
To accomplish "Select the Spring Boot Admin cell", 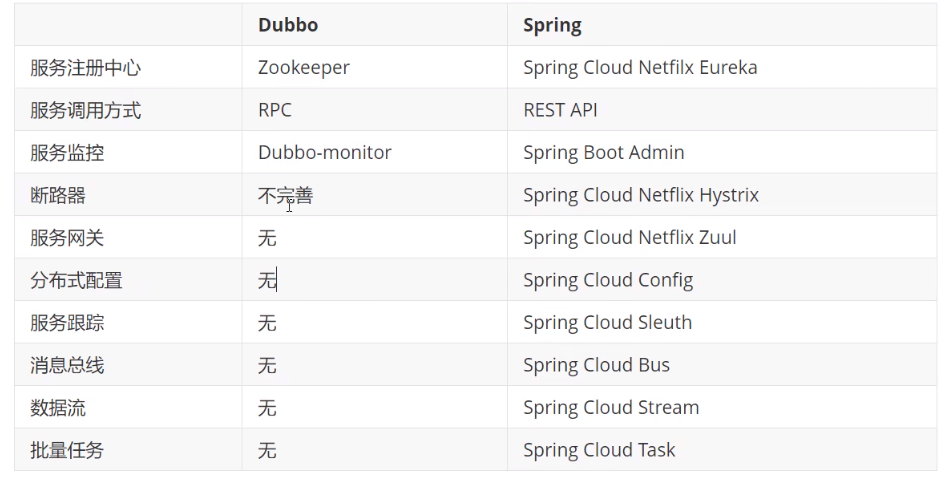I will pyautogui.click(x=603, y=153).
